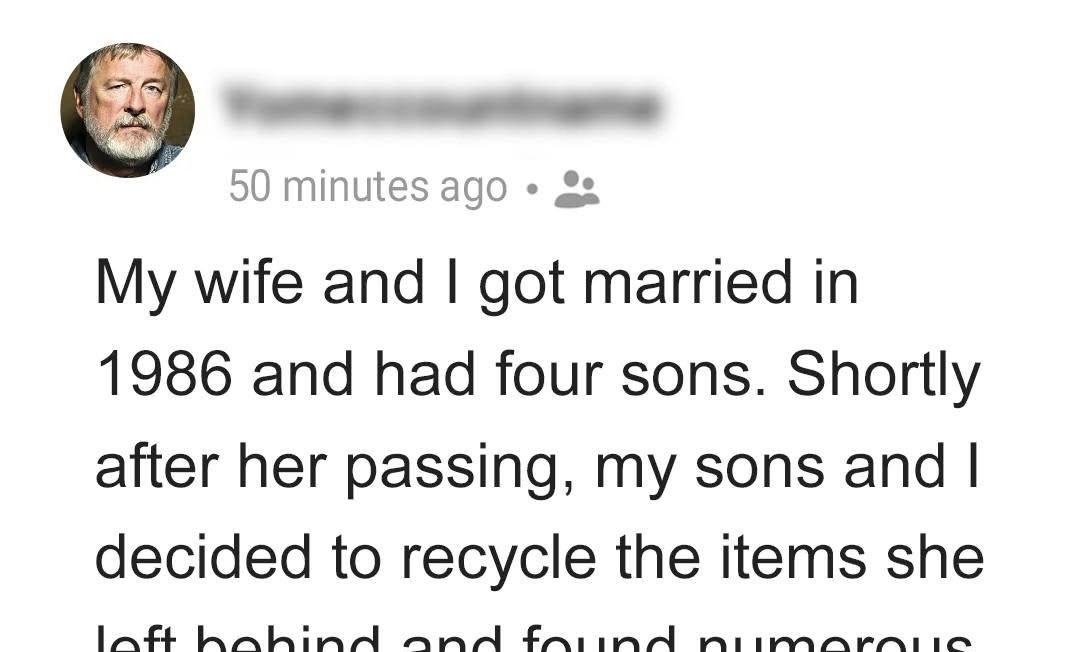Click the line starting with '1986 and had'
The width and height of the screenshot is (1080, 652).
(x=538, y=376)
